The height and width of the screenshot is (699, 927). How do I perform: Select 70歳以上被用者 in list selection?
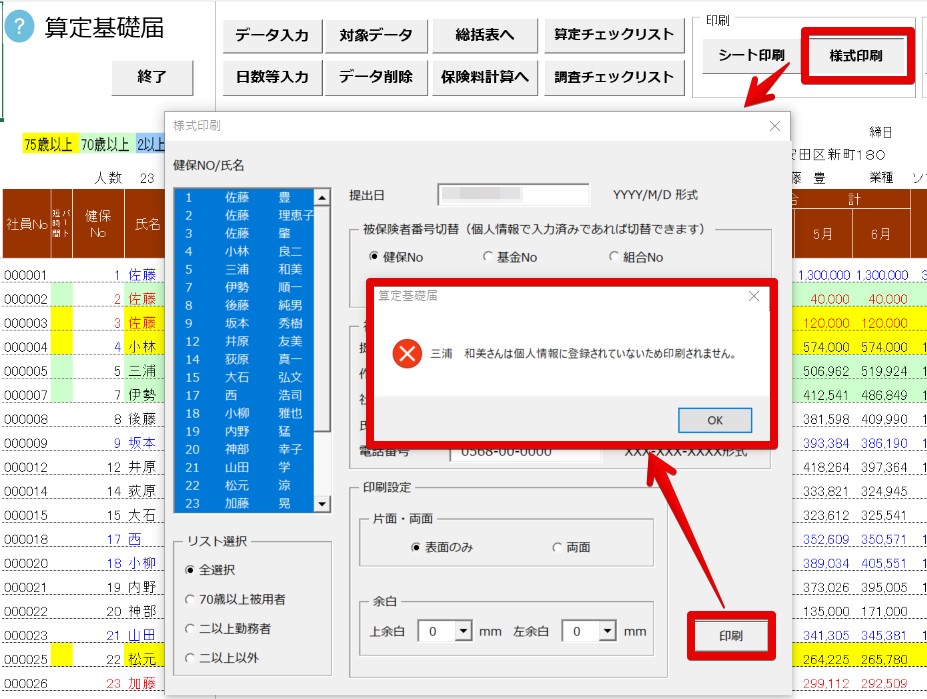(x=190, y=599)
